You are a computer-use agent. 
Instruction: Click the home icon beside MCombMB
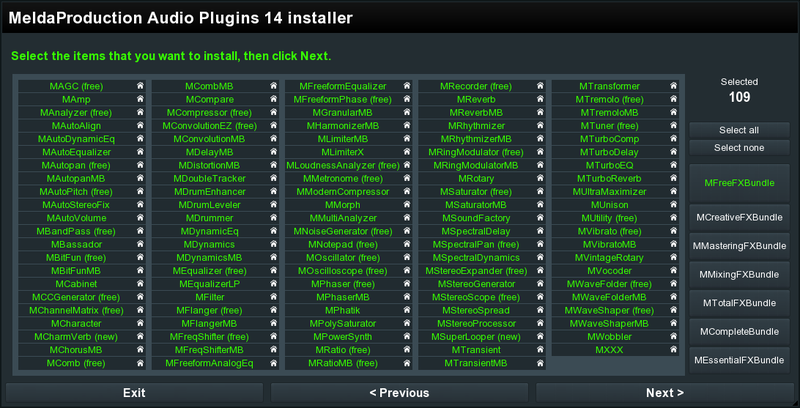[x=273, y=86]
